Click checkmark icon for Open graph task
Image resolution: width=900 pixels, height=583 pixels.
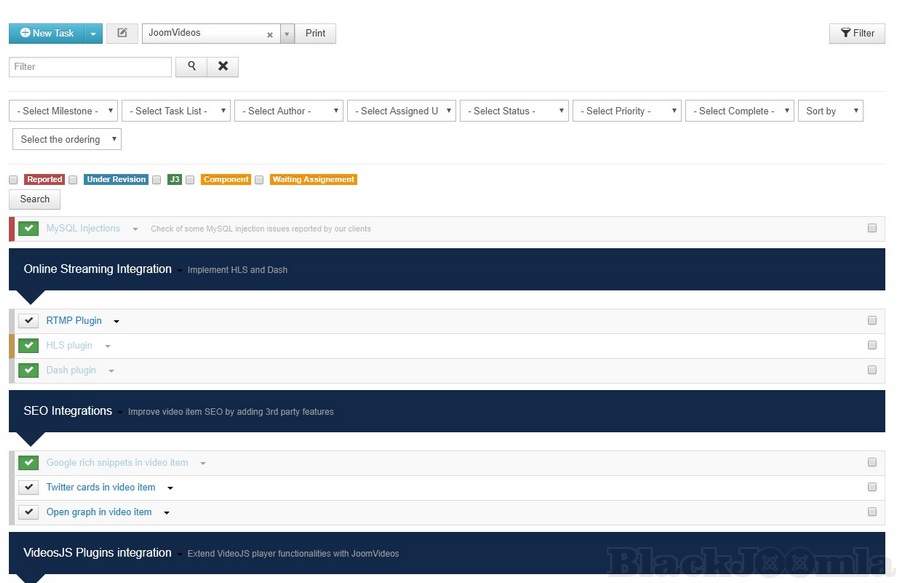pyautogui.click(x=28, y=512)
